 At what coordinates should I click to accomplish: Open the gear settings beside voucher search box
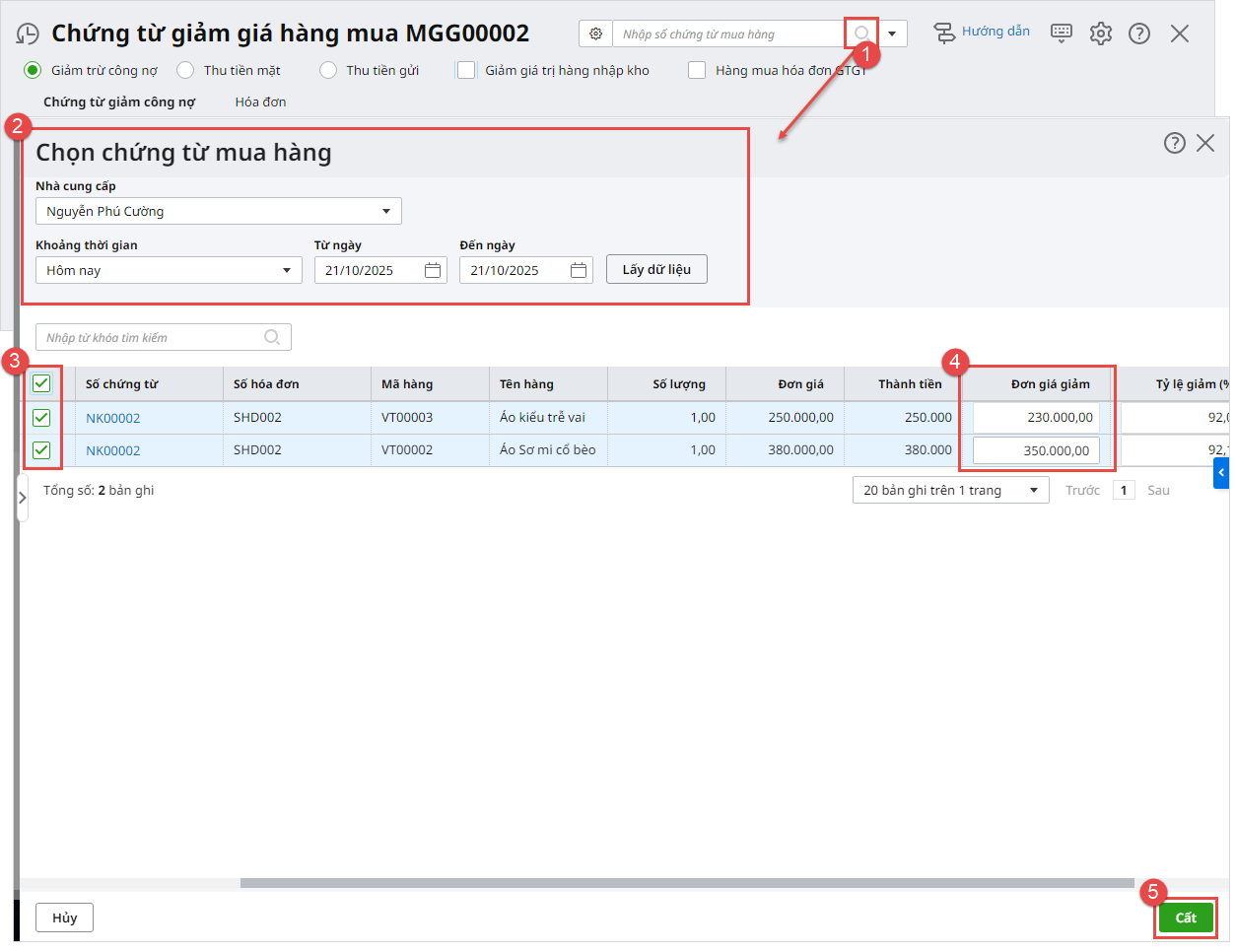(x=595, y=34)
